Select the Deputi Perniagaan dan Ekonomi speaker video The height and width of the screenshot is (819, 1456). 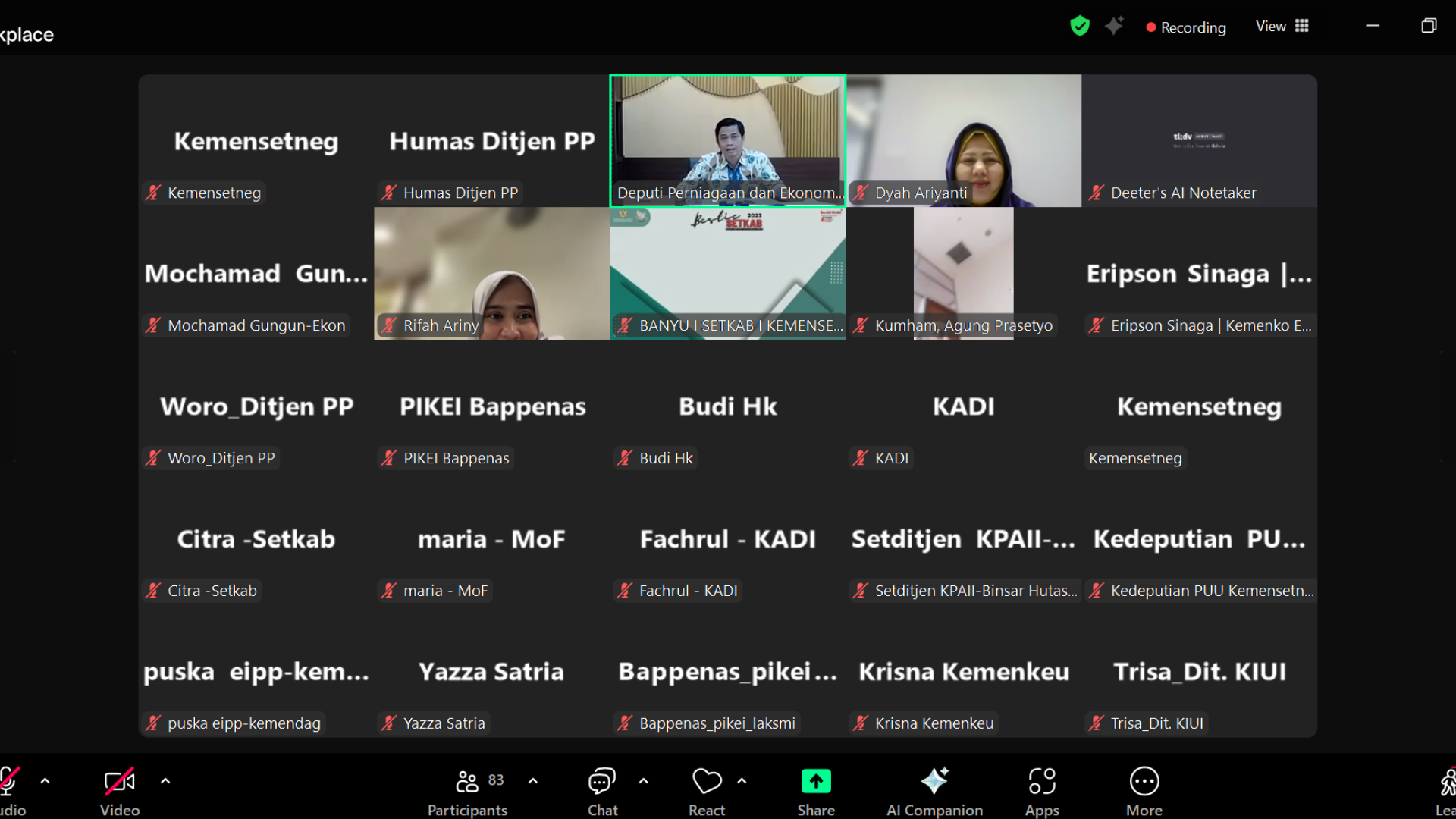(x=728, y=140)
